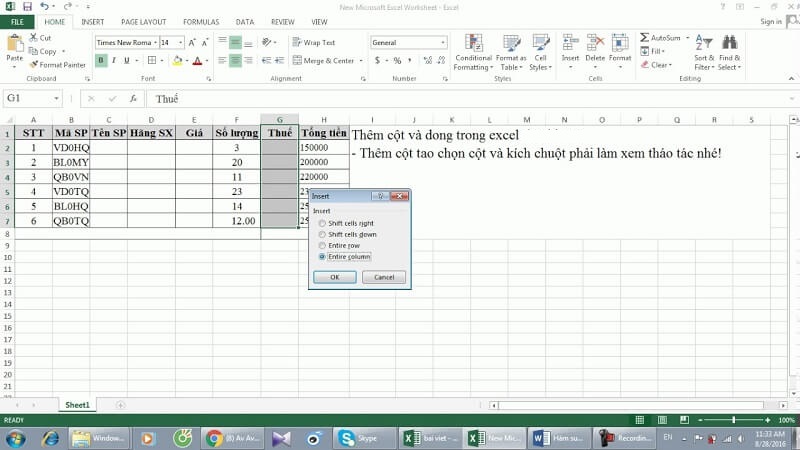800x450 pixels.
Task: Select Entire row radio option
Action: coord(322,246)
